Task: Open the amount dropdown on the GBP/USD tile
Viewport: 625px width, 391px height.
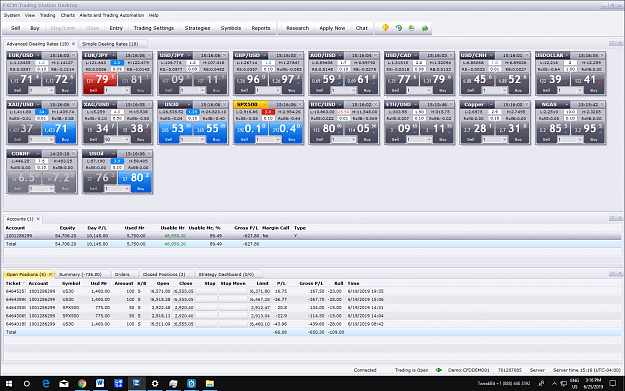Action: pos(278,90)
